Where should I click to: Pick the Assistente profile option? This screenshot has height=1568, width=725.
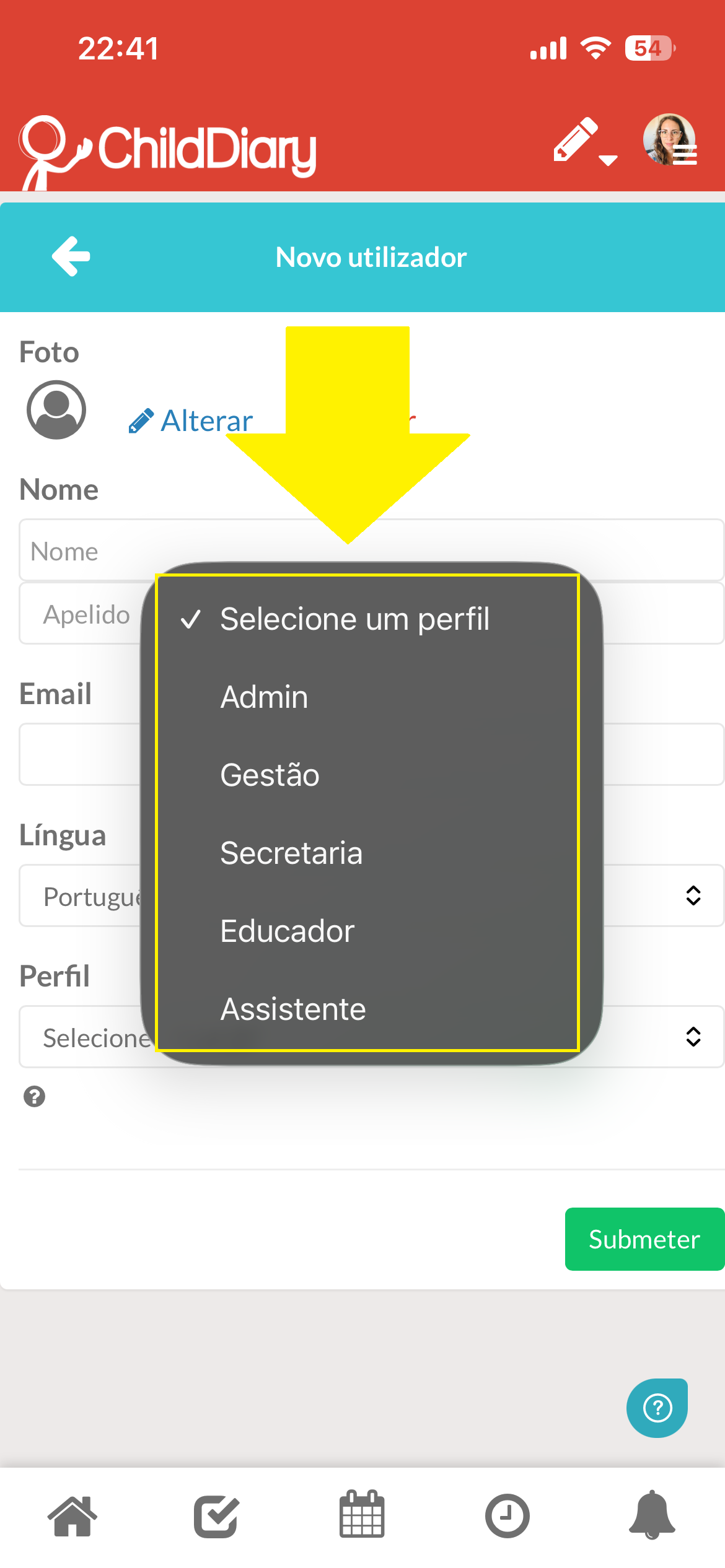[368, 1009]
